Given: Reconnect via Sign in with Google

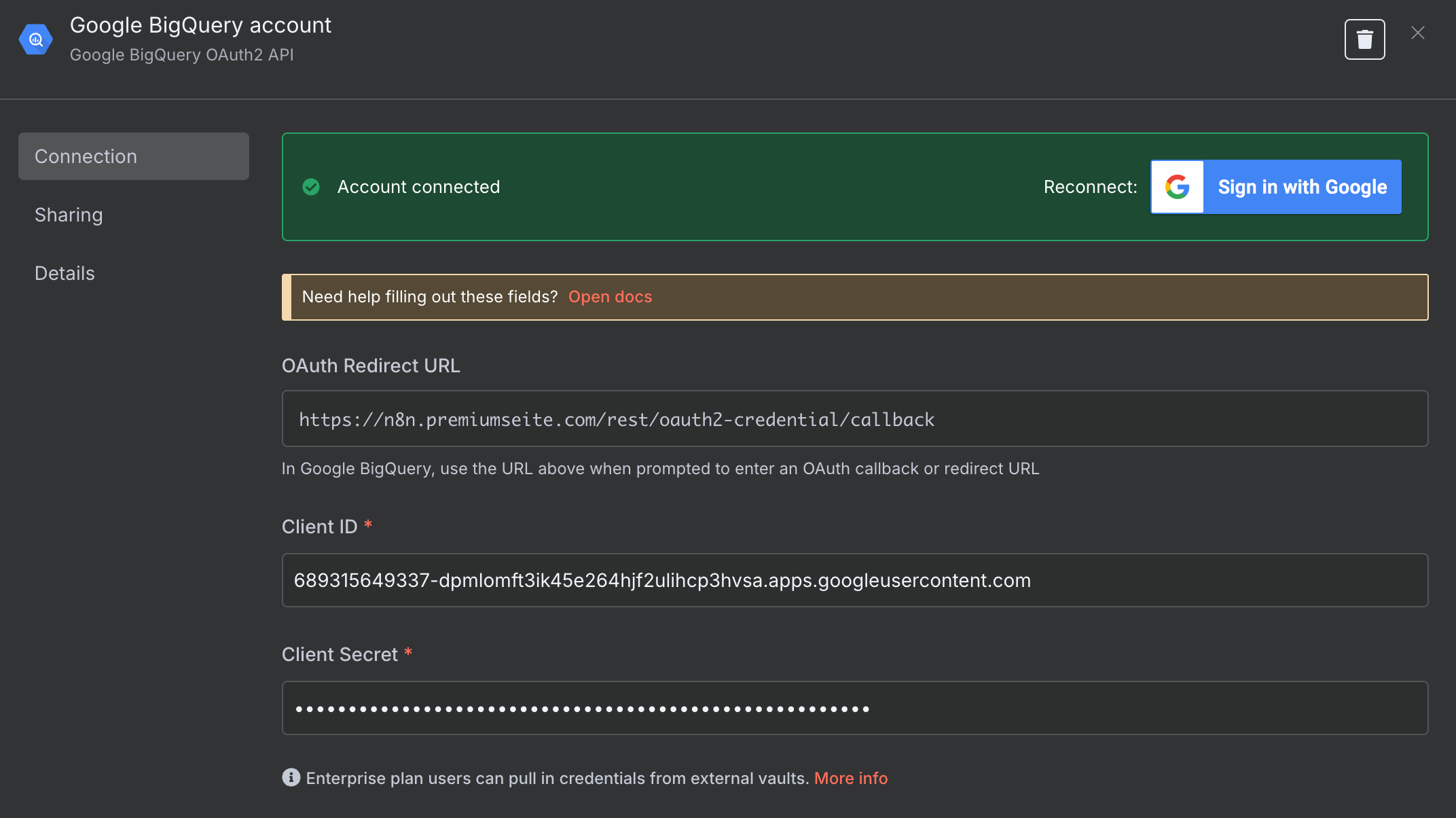Looking at the screenshot, I should (x=1276, y=187).
